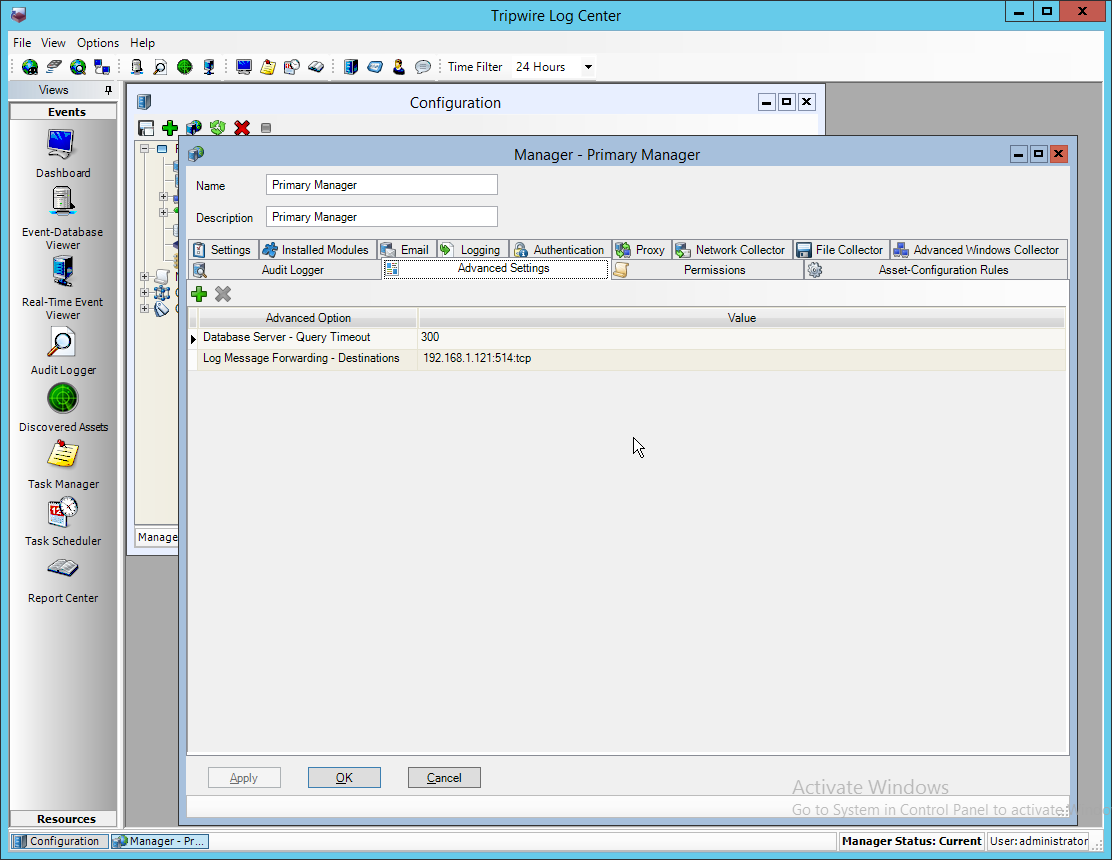Switch to the Installed Modules tab
The width and height of the screenshot is (1112, 860).
pos(317,250)
